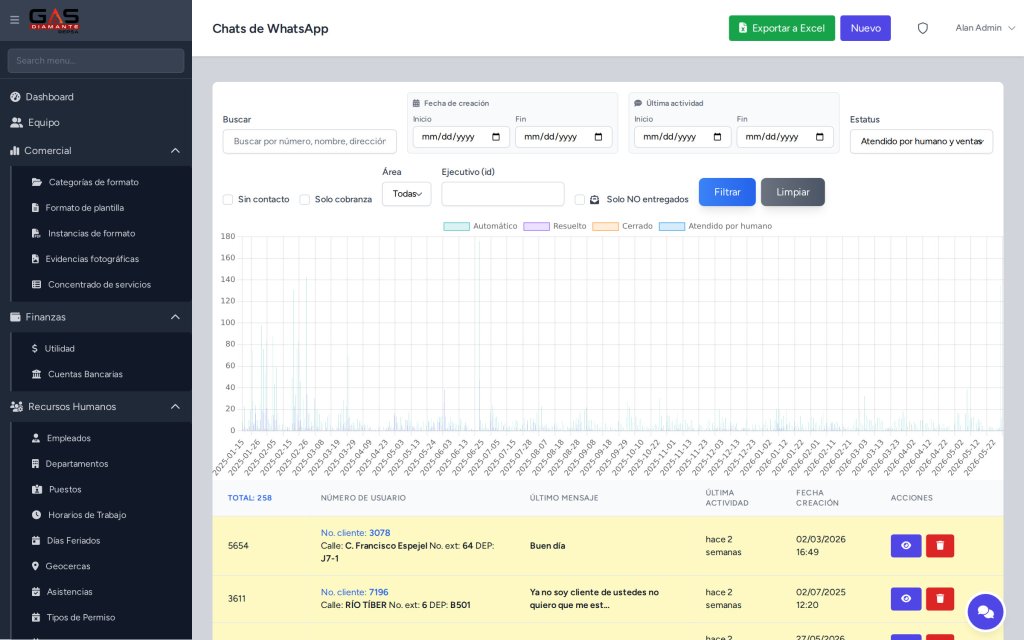Delete chat 5654 with trash button
This screenshot has height=640, width=1024.
coord(940,545)
